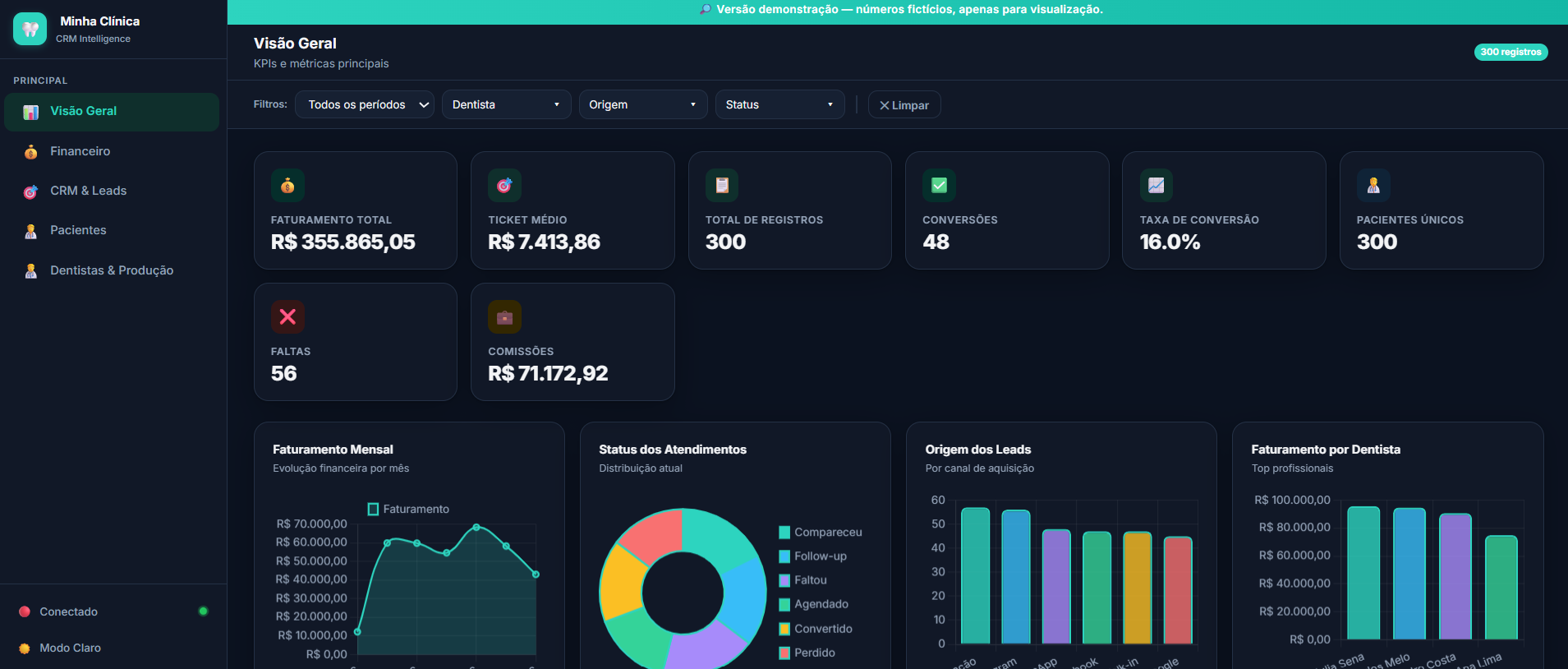This screenshot has height=669, width=1568.
Task: Toggle Follow-up legend in status chart
Action: 784,556
